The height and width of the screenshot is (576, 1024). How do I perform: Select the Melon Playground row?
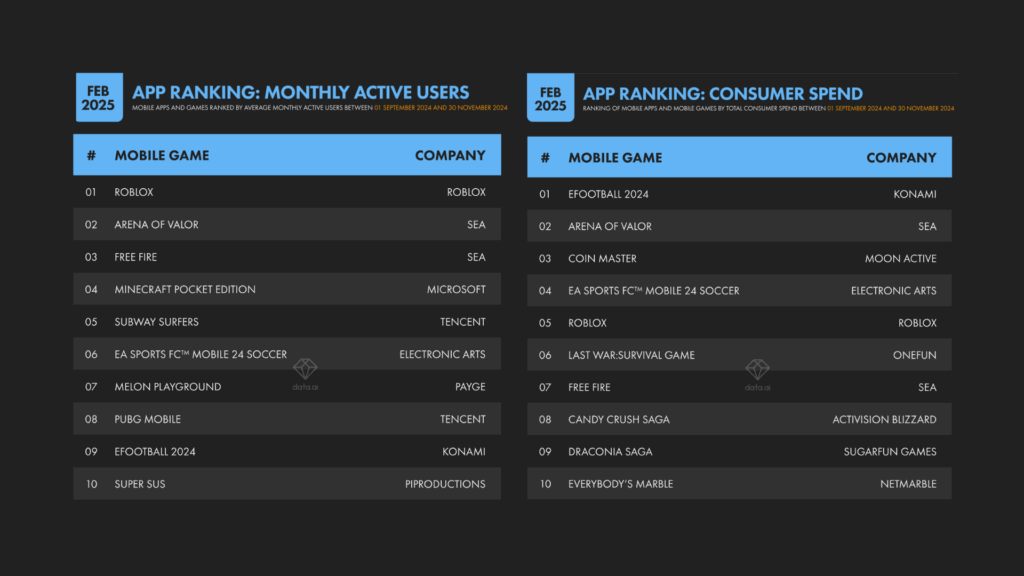pyautogui.click(x=286, y=387)
